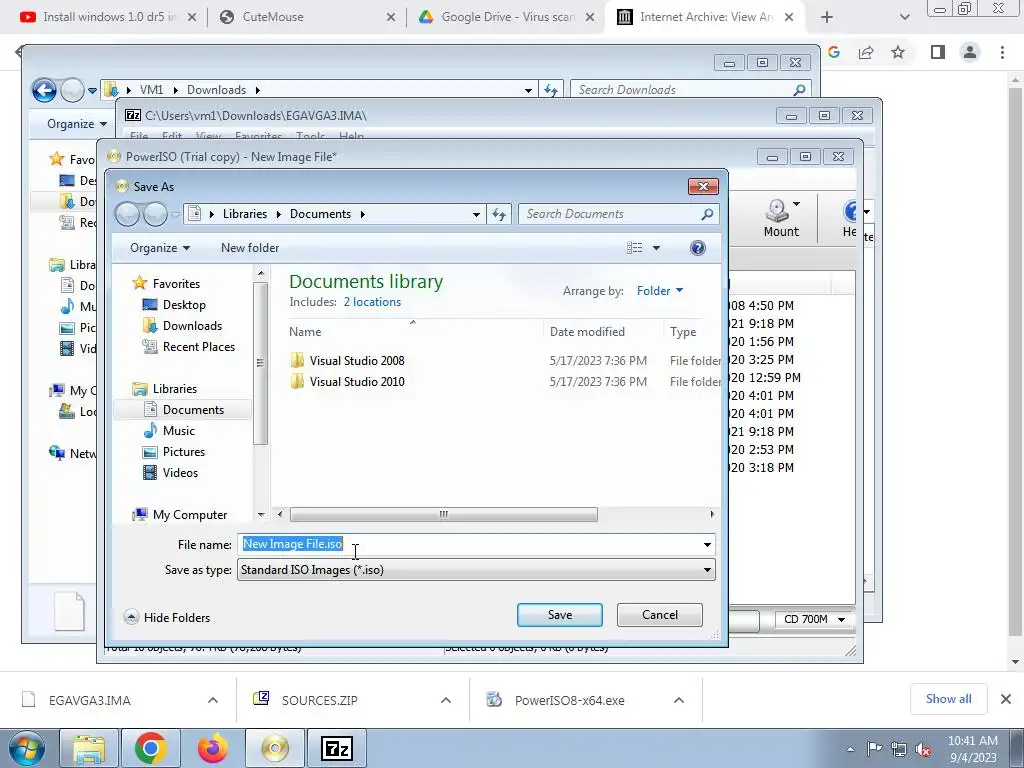
Task: Switch to CuteMouse browser tab
Action: [307, 17]
